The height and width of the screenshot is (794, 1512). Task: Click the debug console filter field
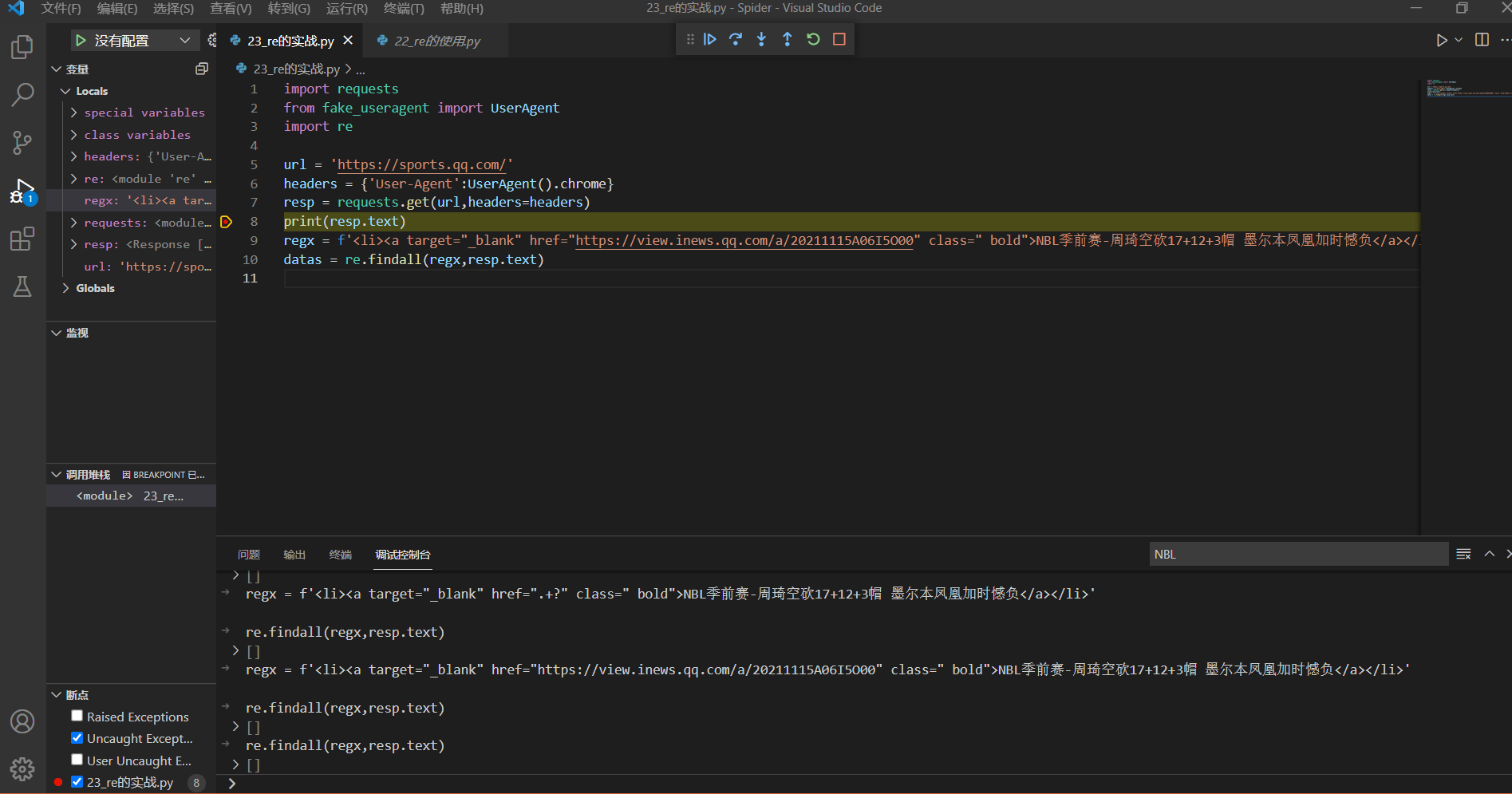tap(1298, 554)
